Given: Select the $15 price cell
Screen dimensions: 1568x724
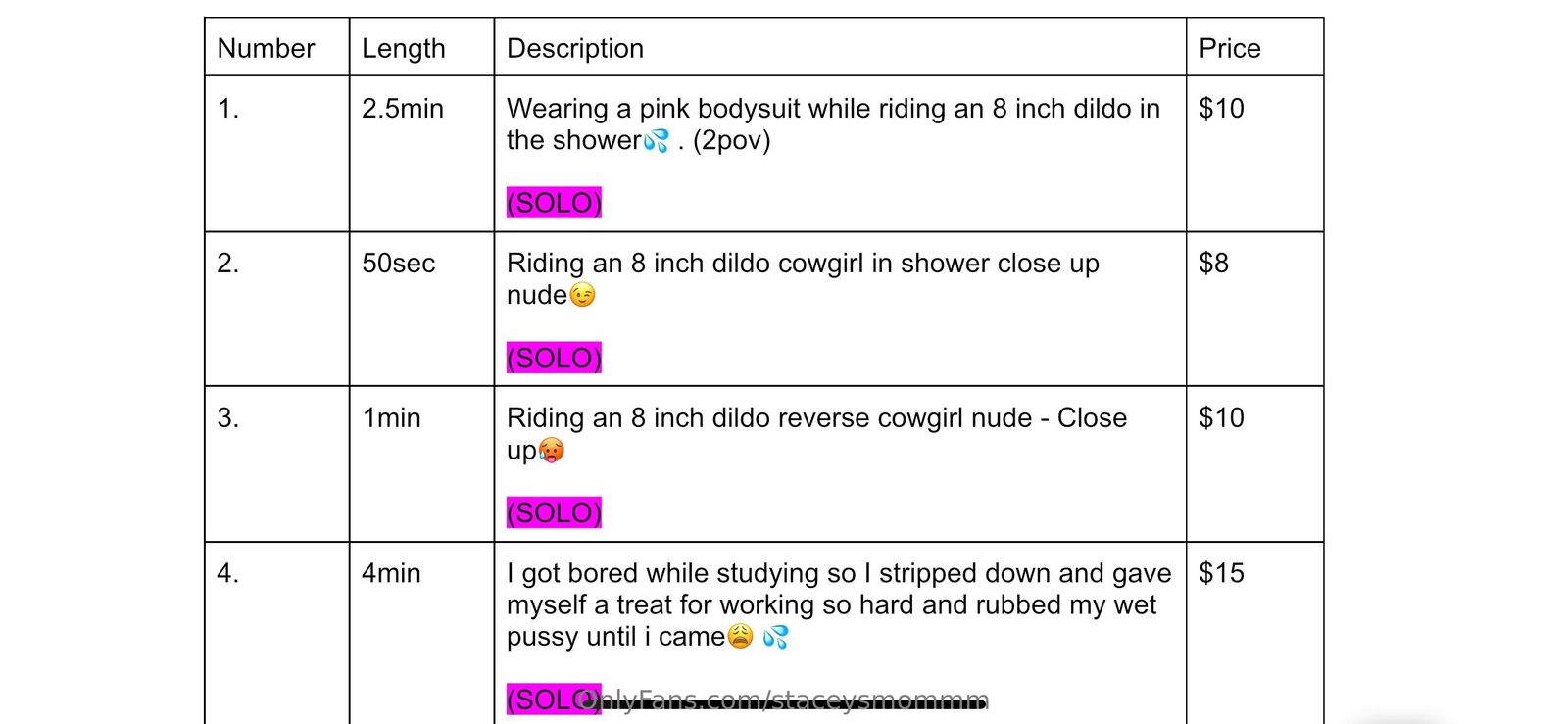Looking at the screenshot, I should click(1221, 573).
